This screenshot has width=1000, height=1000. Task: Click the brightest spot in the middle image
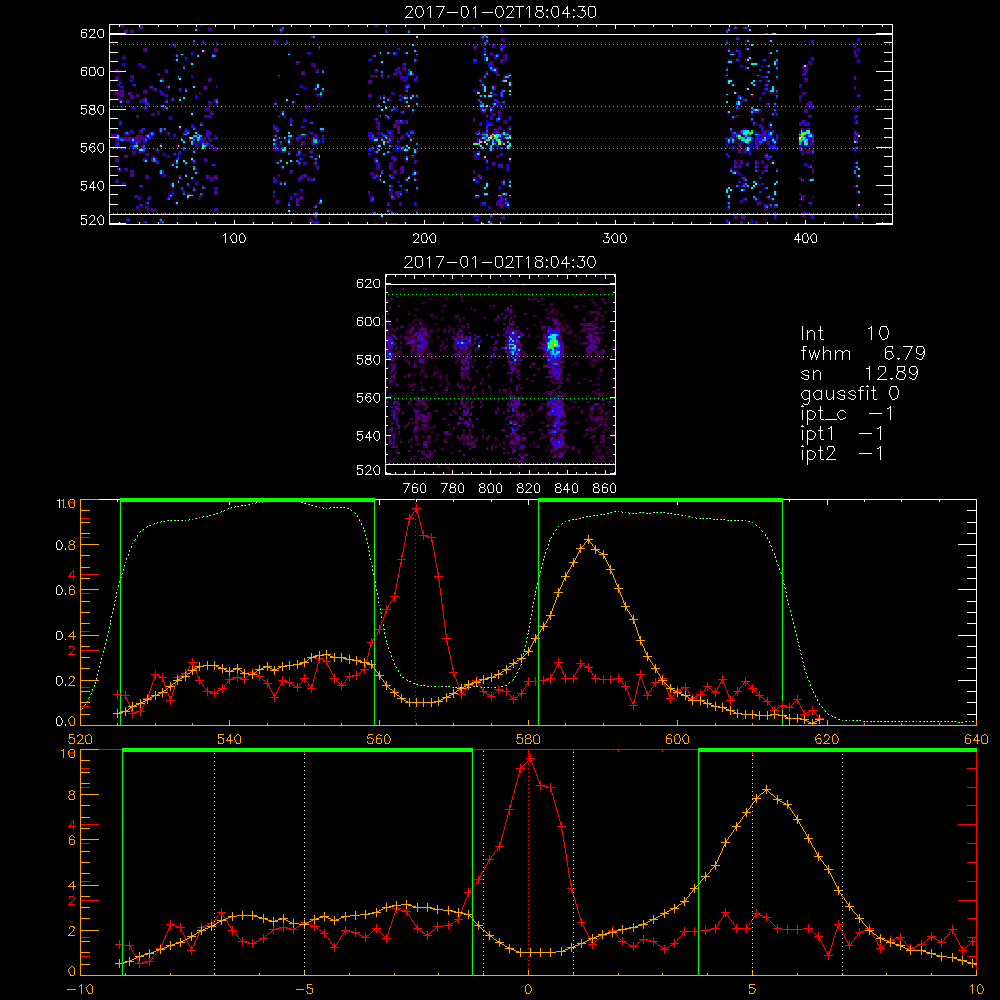[x=553, y=344]
